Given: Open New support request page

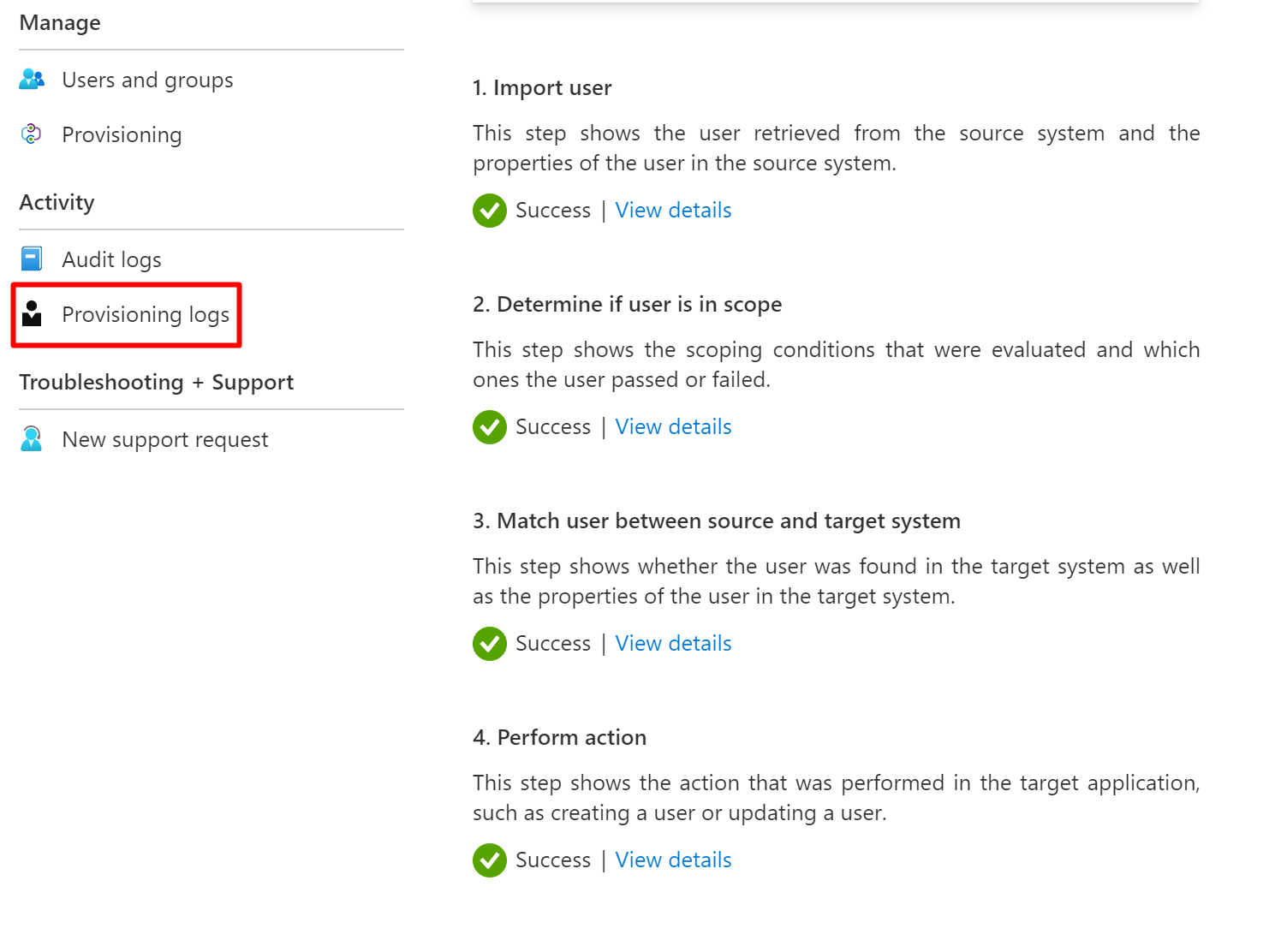Looking at the screenshot, I should [165, 440].
